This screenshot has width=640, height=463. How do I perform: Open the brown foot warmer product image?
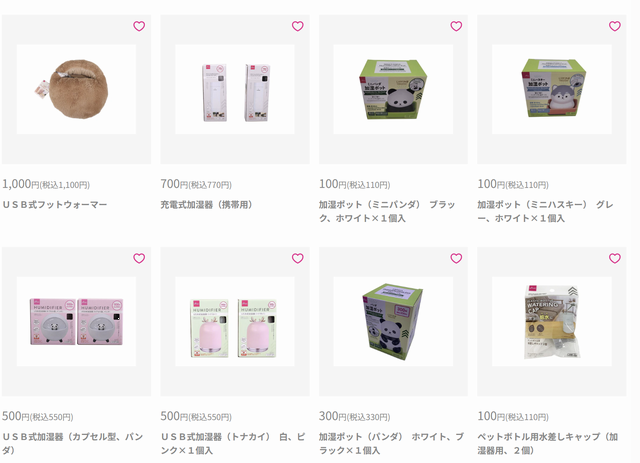point(76,89)
